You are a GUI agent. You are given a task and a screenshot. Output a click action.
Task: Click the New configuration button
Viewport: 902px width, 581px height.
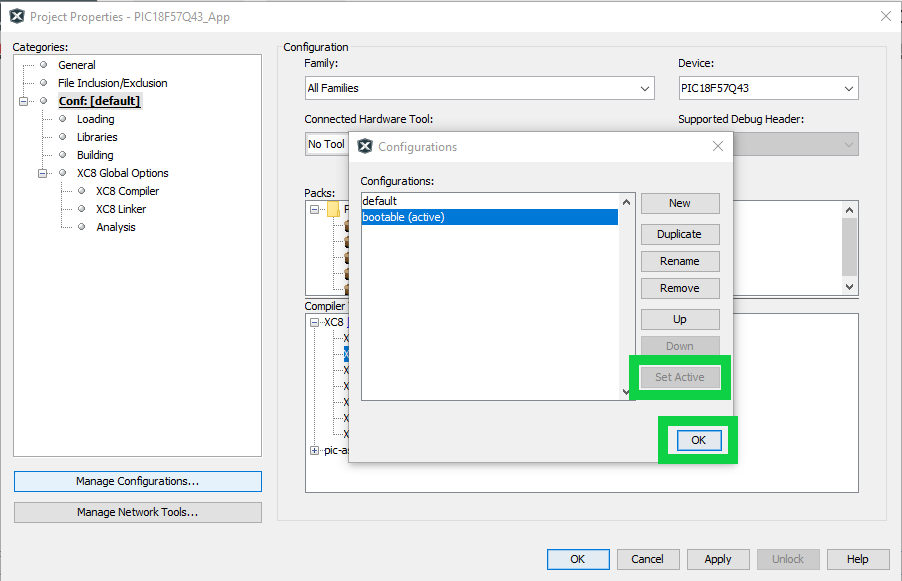[x=679, y=203]
